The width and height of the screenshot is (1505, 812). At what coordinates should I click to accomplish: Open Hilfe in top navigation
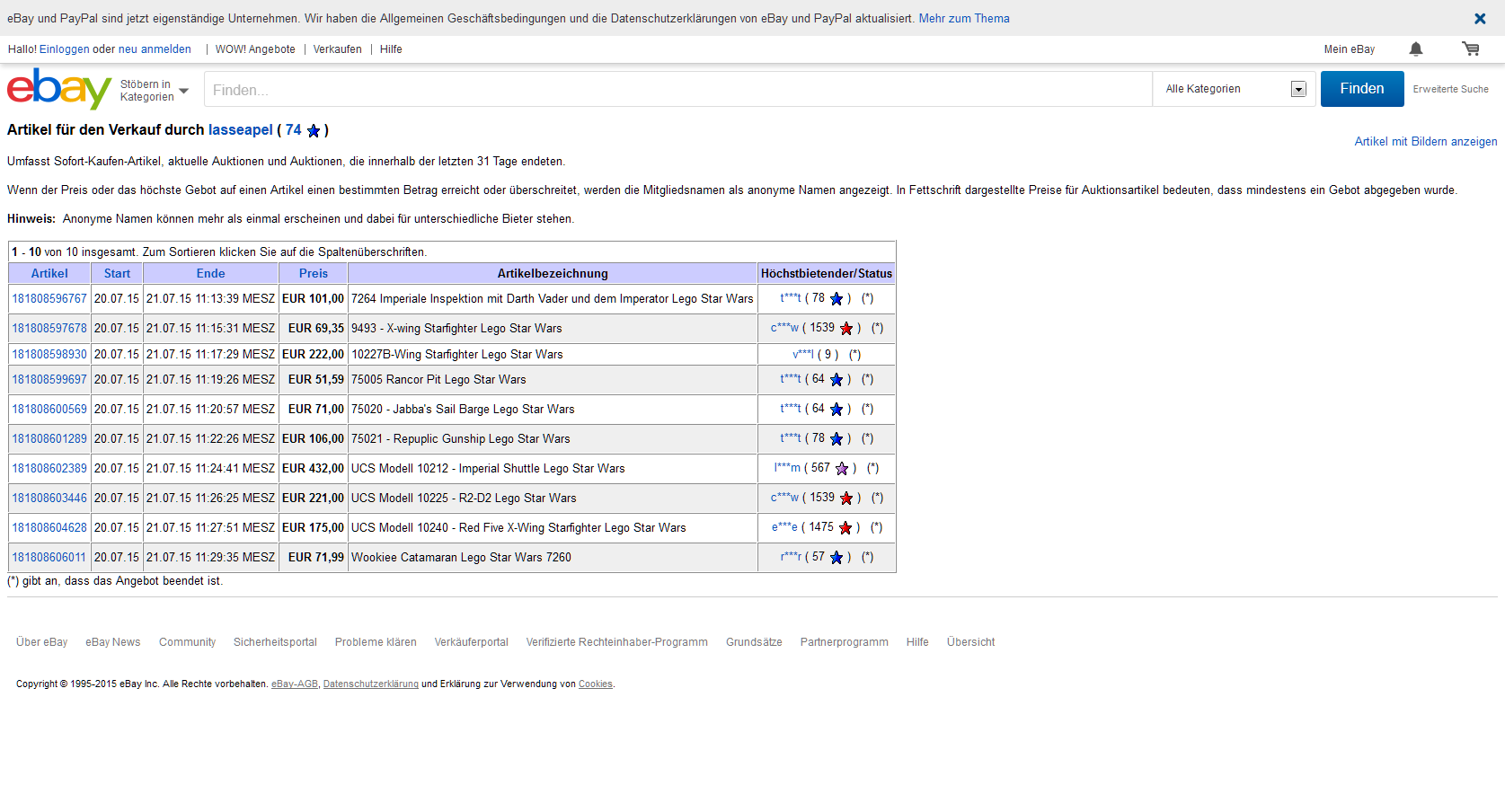[x=391, y=49]
